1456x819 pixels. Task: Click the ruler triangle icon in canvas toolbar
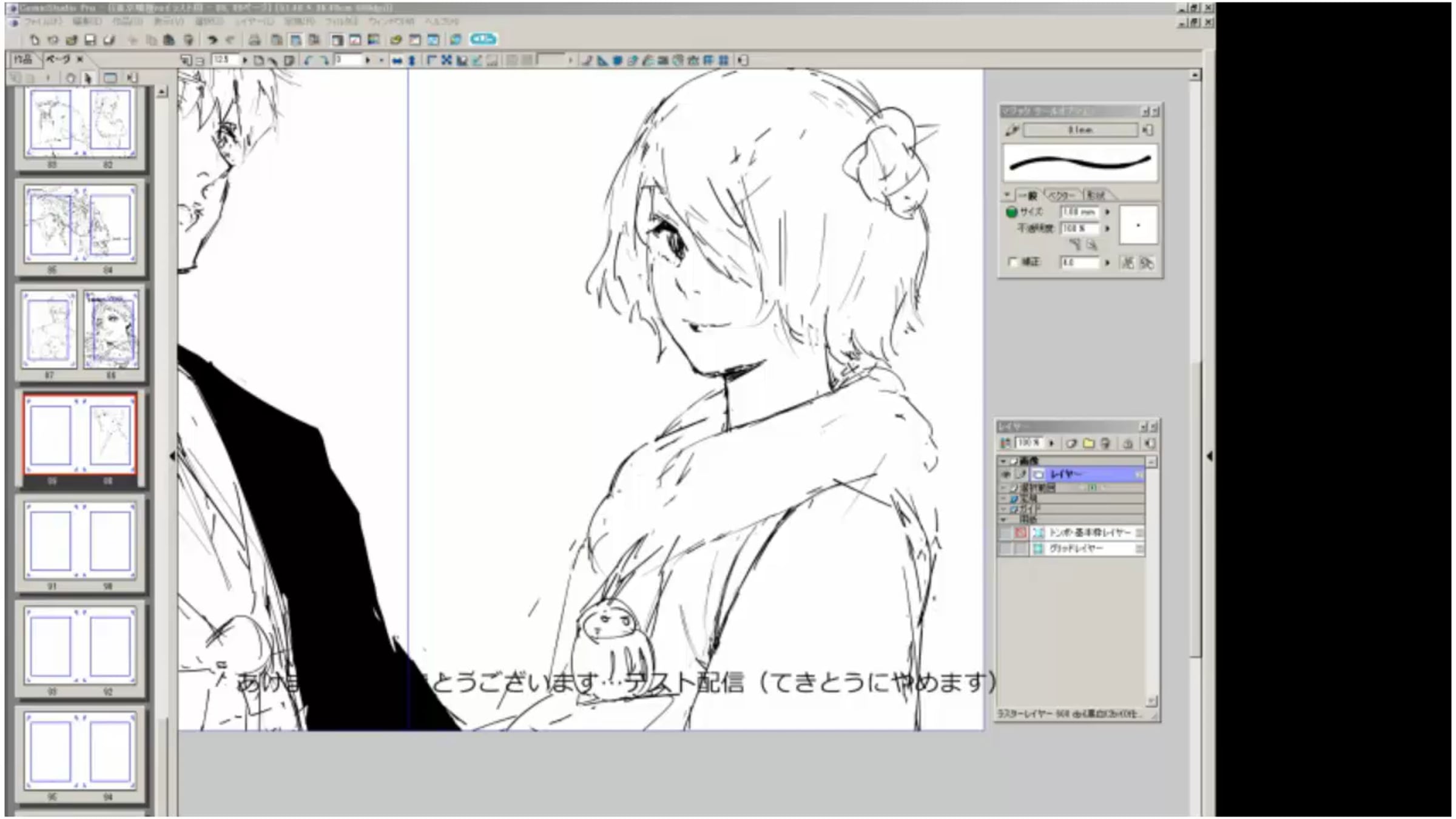[x=602, y=60]
